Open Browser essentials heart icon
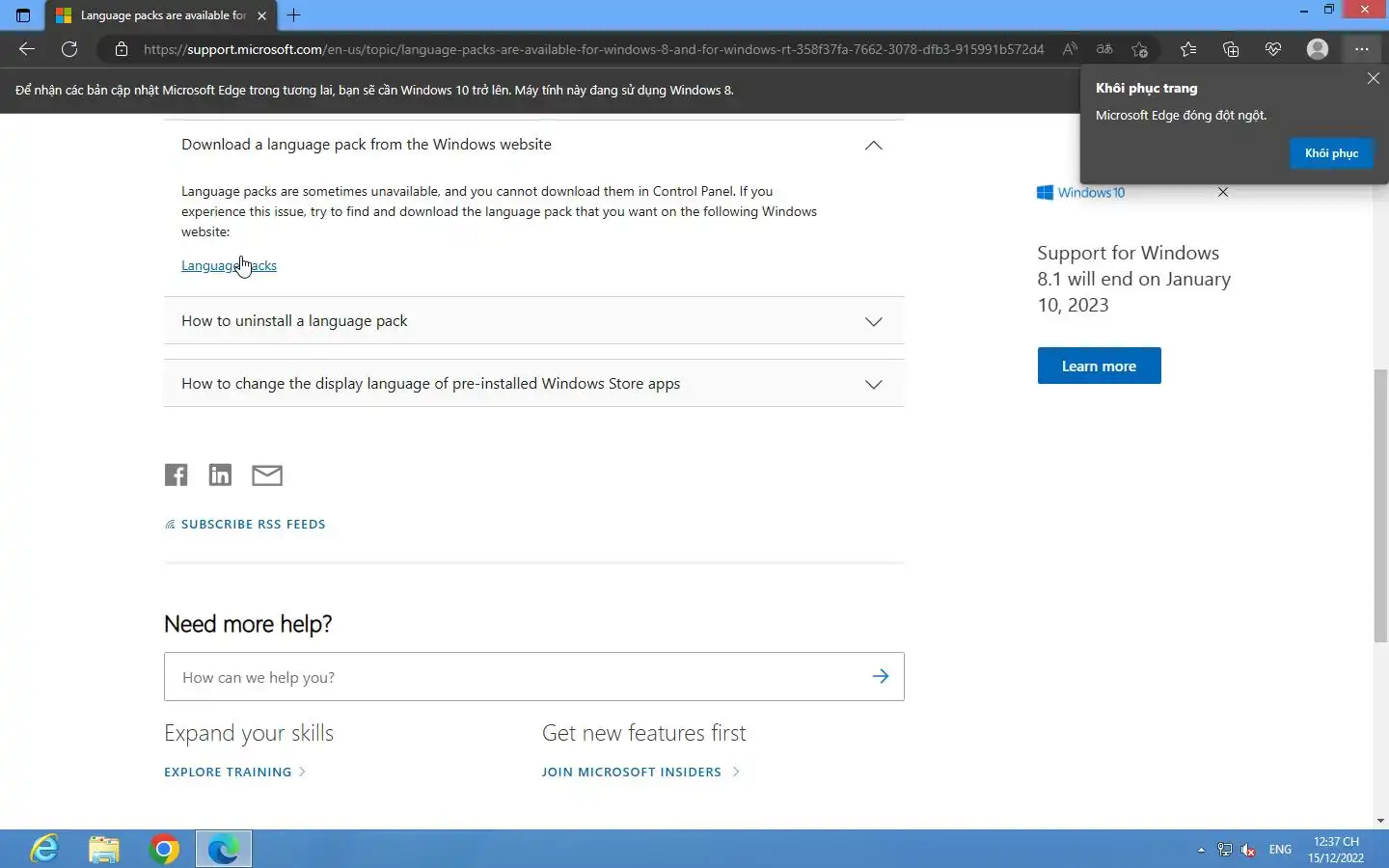Viewport: 1389px width, 868px height. click(x=1273, y=49)
